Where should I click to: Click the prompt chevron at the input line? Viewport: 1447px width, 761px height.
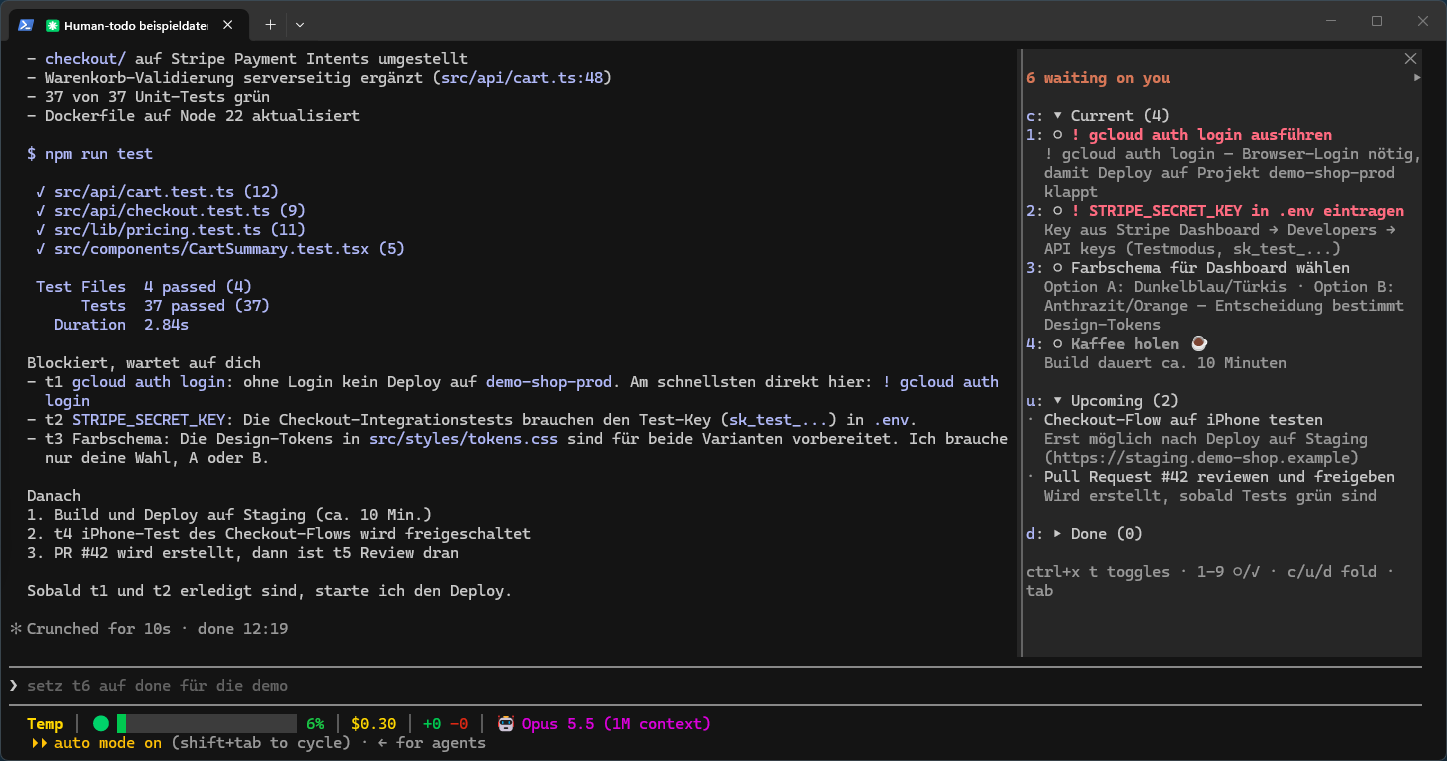click(x=14, y=686)
